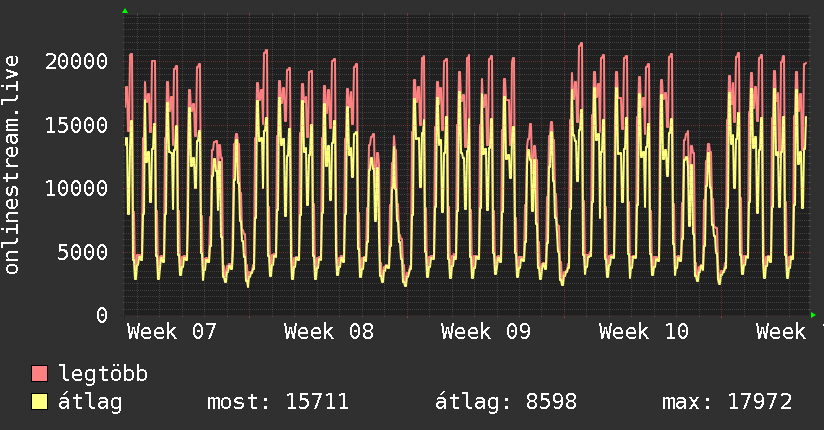Click the 15000 y-axis tick label
This screenshot has height=430, width=824.
click(78, 125)
